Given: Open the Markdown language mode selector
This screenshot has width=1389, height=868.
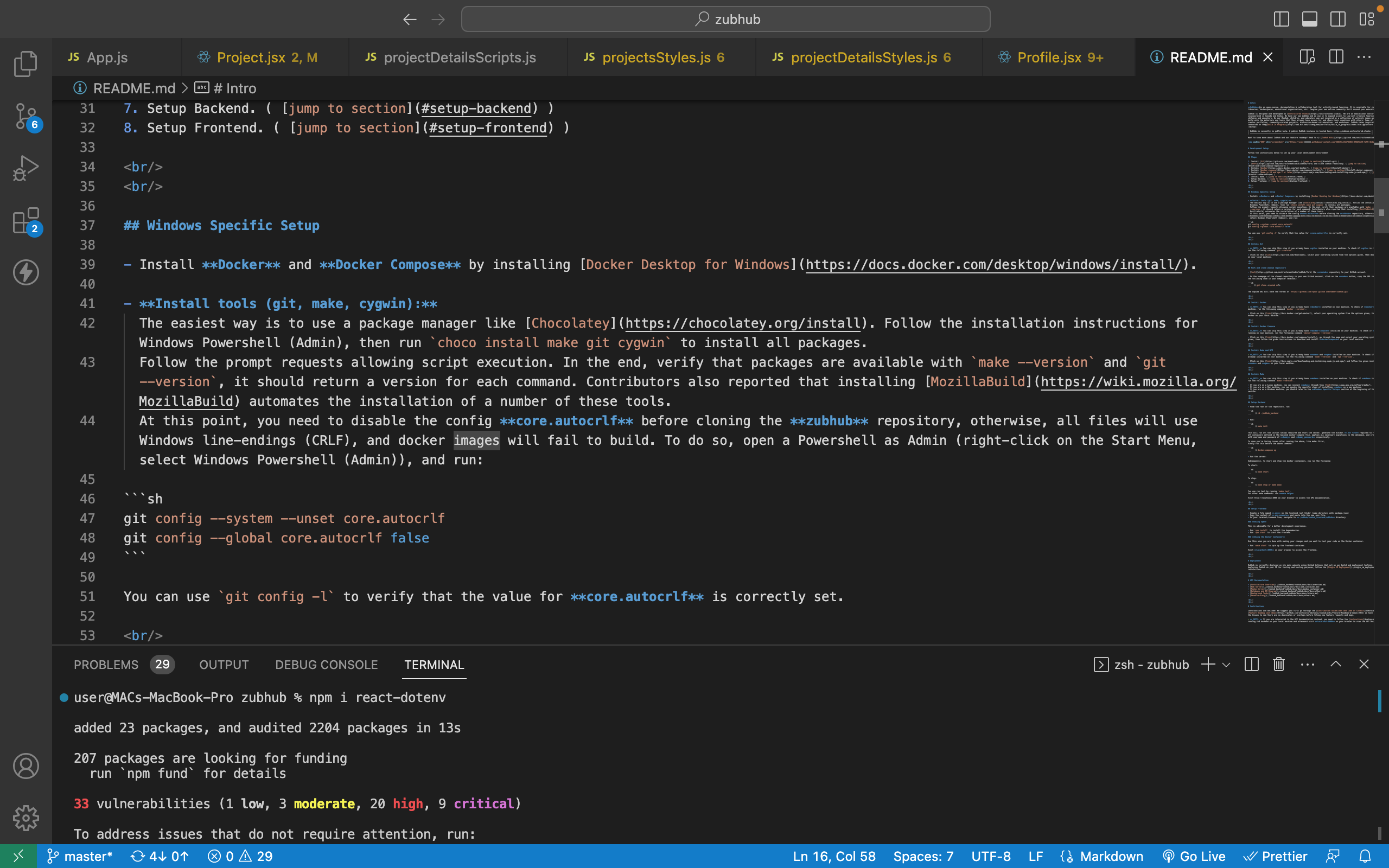Looking at the screenshot, I should [1111, 856].
